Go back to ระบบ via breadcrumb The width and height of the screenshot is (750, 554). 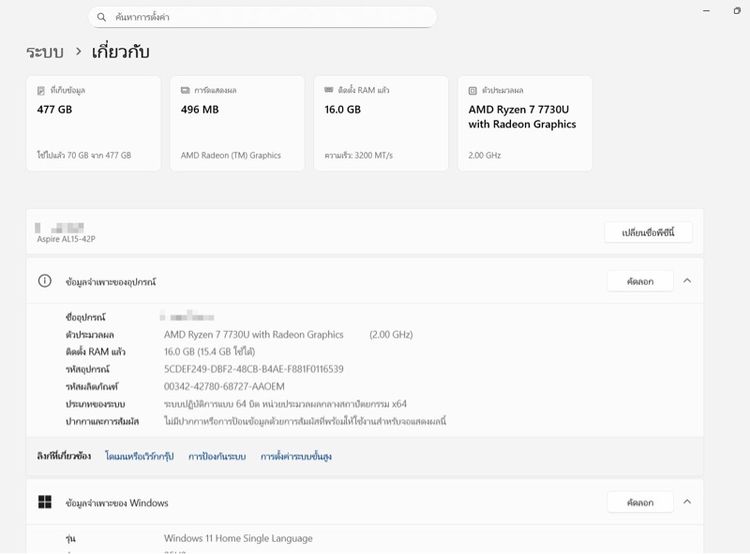click(x=45, y=51)
